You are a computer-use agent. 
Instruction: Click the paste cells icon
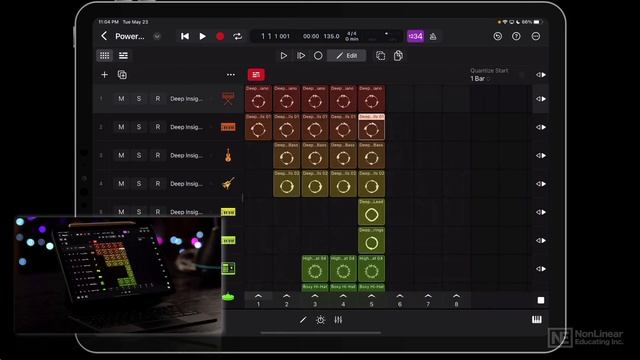[x=398, y=56]
